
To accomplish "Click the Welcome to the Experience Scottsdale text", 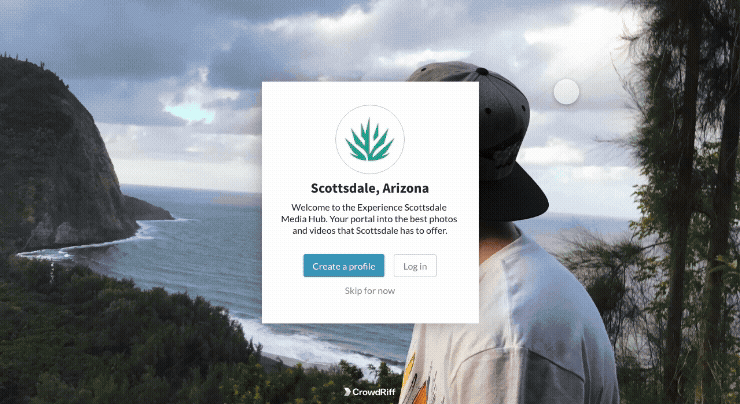I will click(x=369, y=207).
